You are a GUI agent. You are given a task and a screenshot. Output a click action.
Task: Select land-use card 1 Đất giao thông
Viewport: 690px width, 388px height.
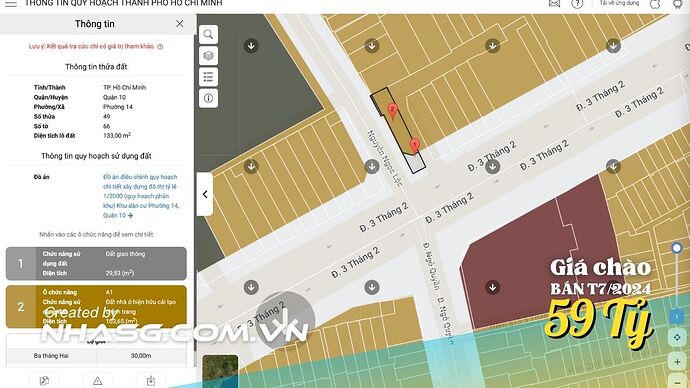tap(96, 264)
